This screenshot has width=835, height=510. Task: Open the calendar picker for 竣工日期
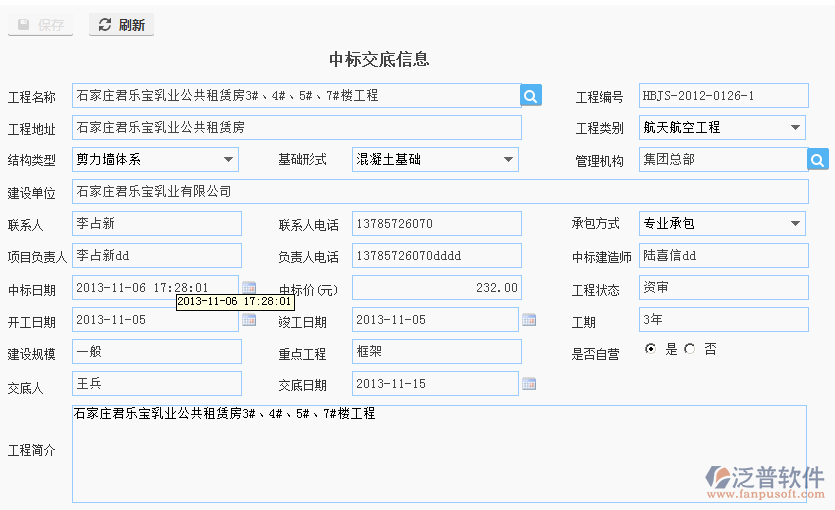click(x=529, y=320)
